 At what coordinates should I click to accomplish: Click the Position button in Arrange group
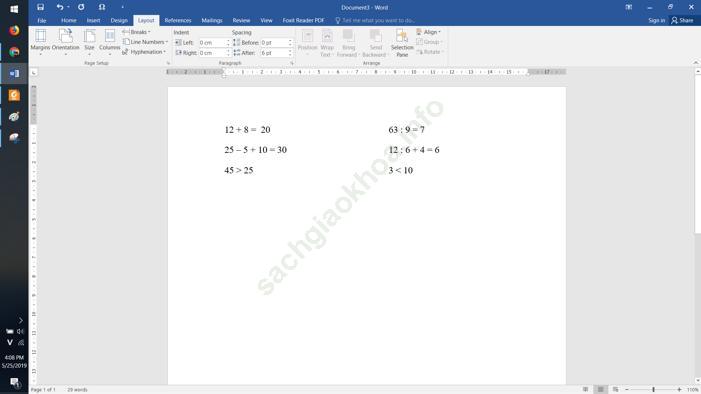tap(308, 42)
